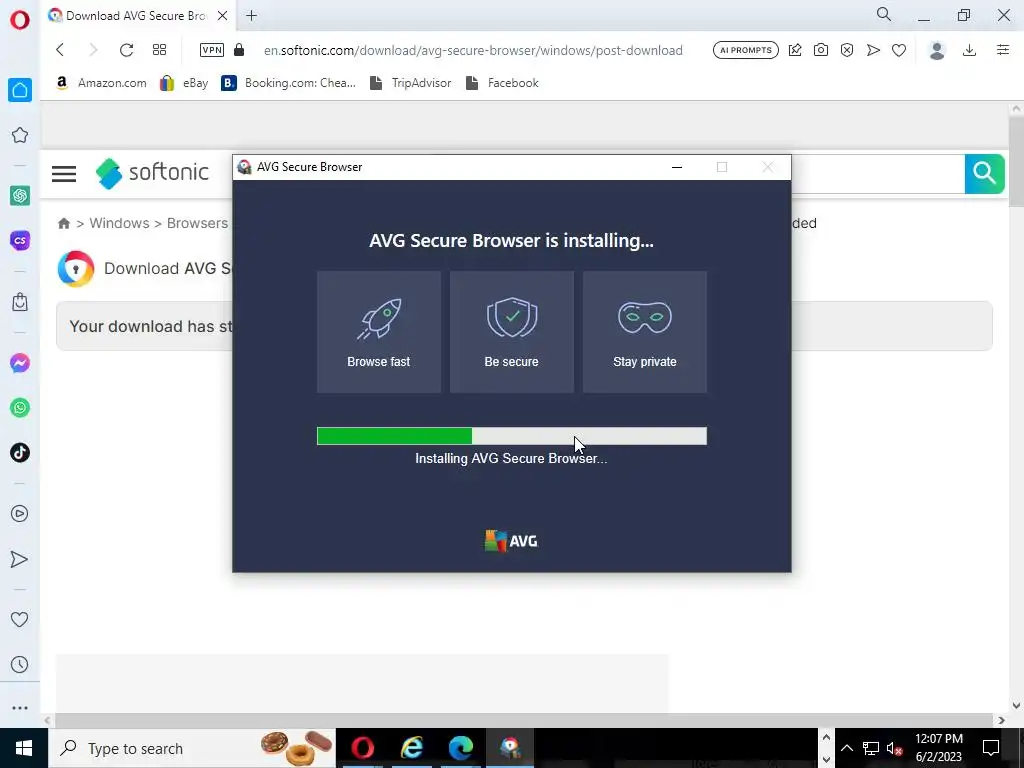
Task: Minimize the AVG Secure Browser installer window
Action: (x=677, y=167)
